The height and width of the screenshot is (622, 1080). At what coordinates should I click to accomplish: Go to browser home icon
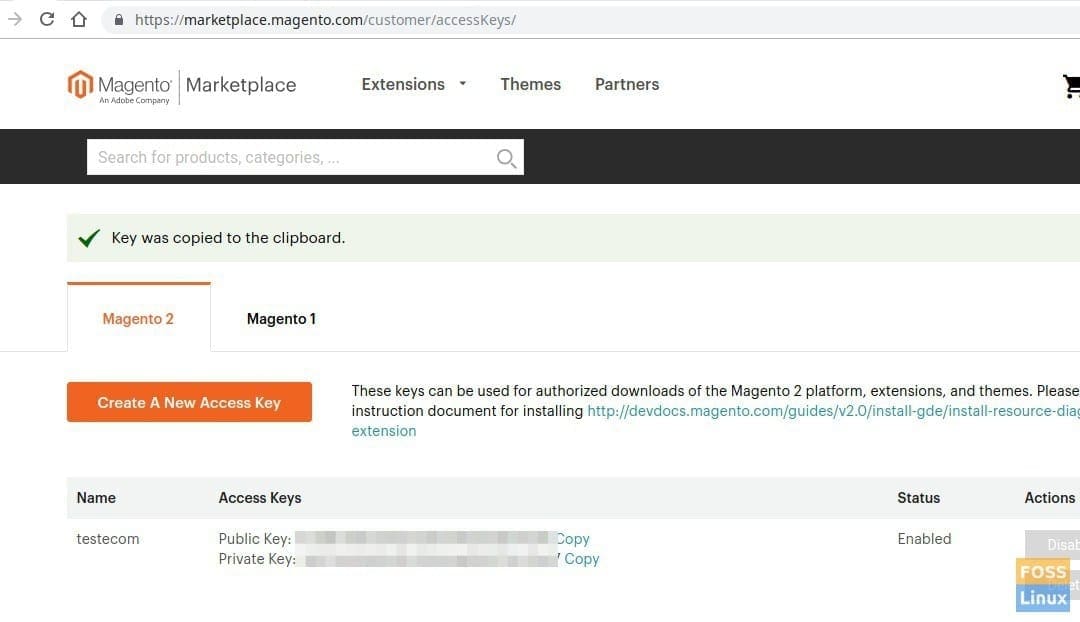[79, 19]
